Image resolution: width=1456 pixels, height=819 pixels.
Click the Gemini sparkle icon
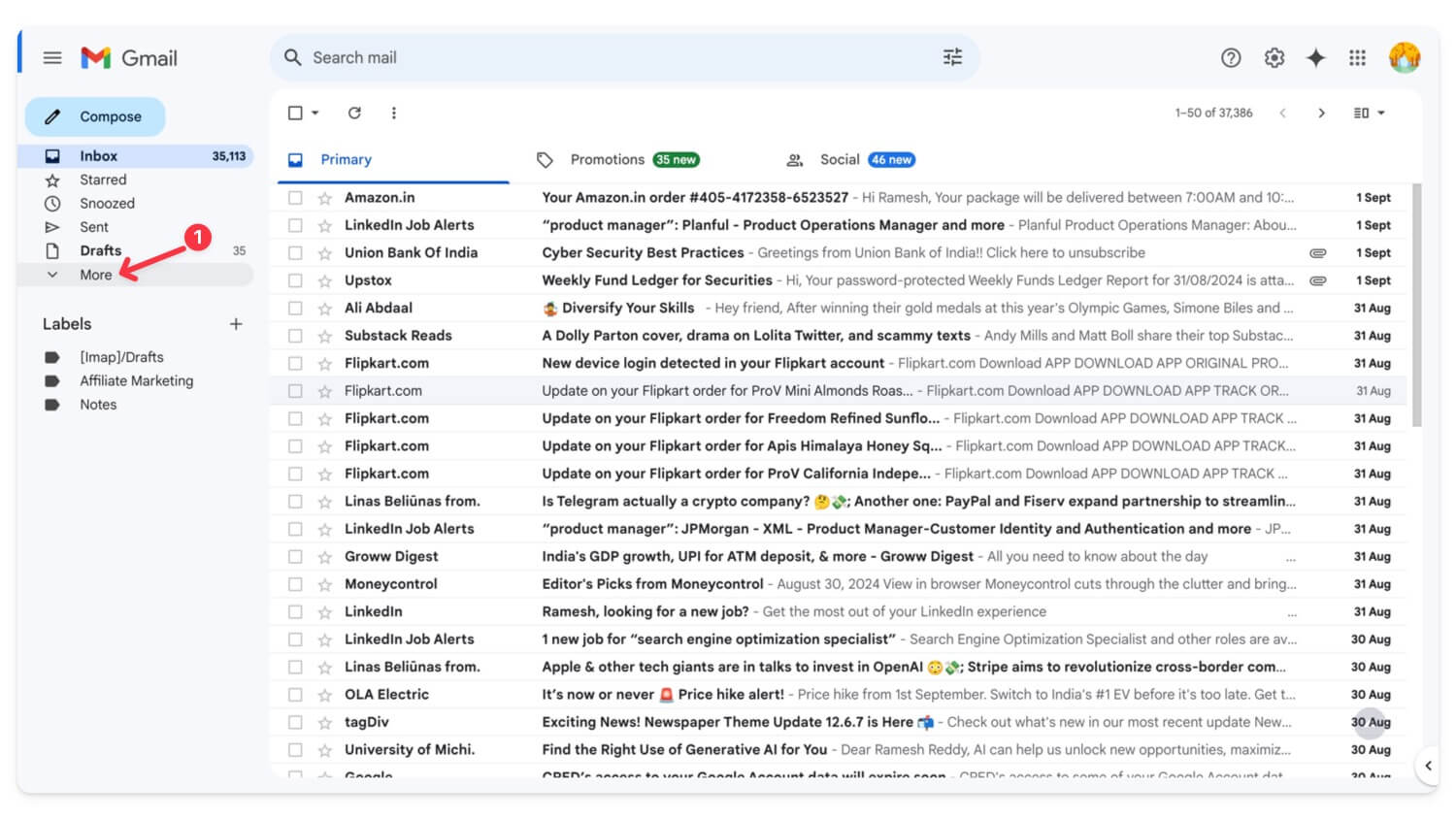(x=1315, y=58)
